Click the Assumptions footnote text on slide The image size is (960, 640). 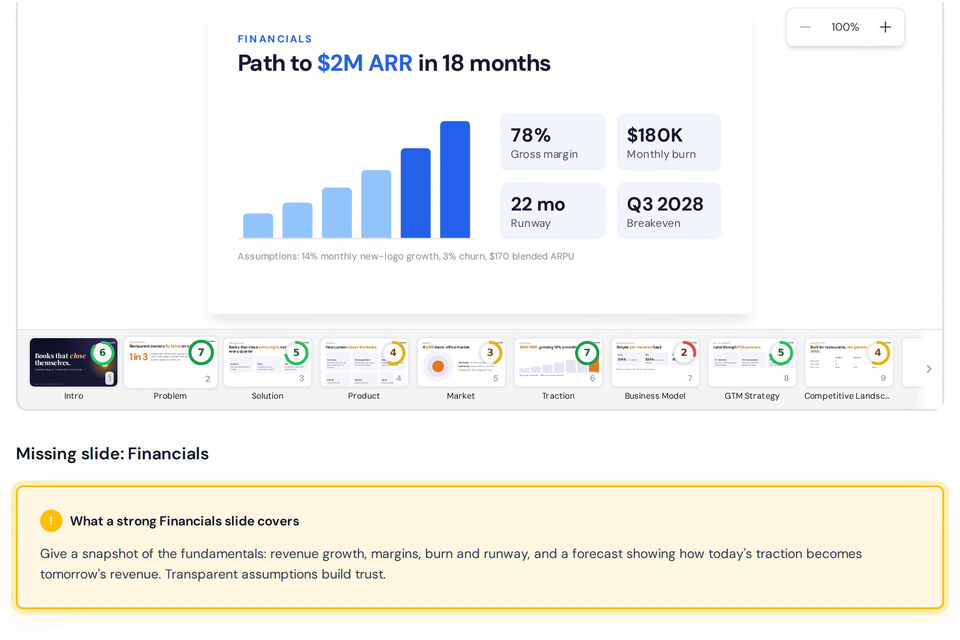click(406, 256)
